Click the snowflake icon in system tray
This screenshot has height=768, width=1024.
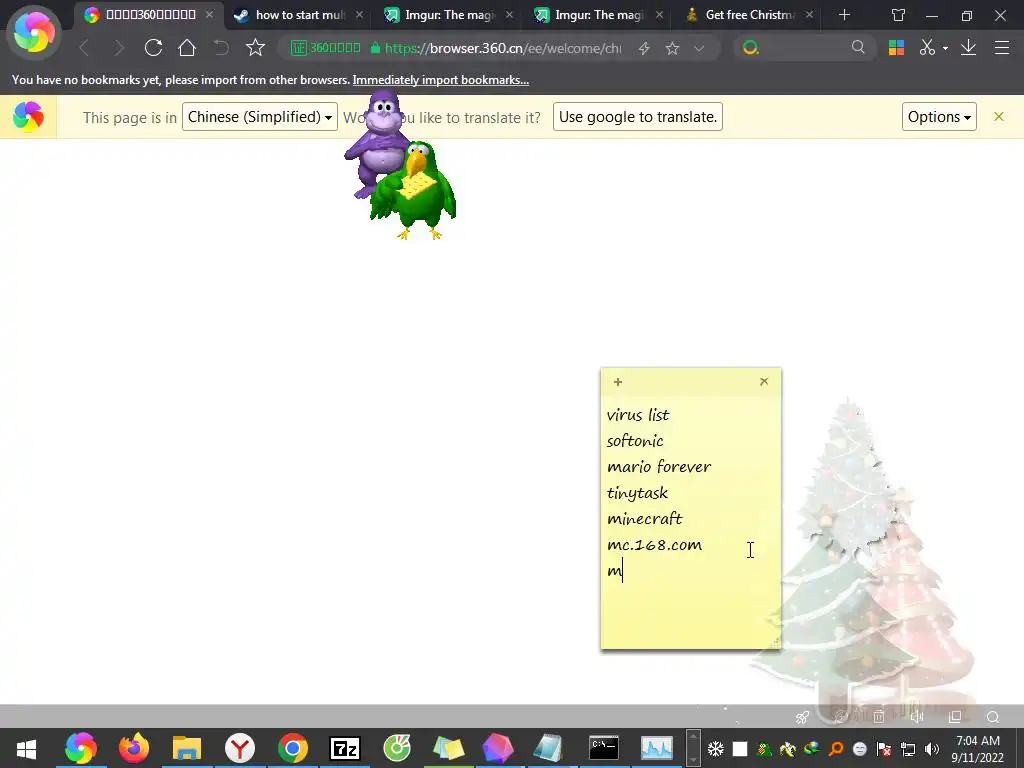pyautogui.click(x=716, y=748)
